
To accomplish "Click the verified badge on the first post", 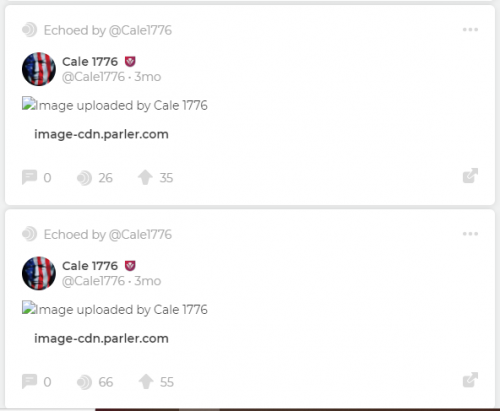I will 130,62.
